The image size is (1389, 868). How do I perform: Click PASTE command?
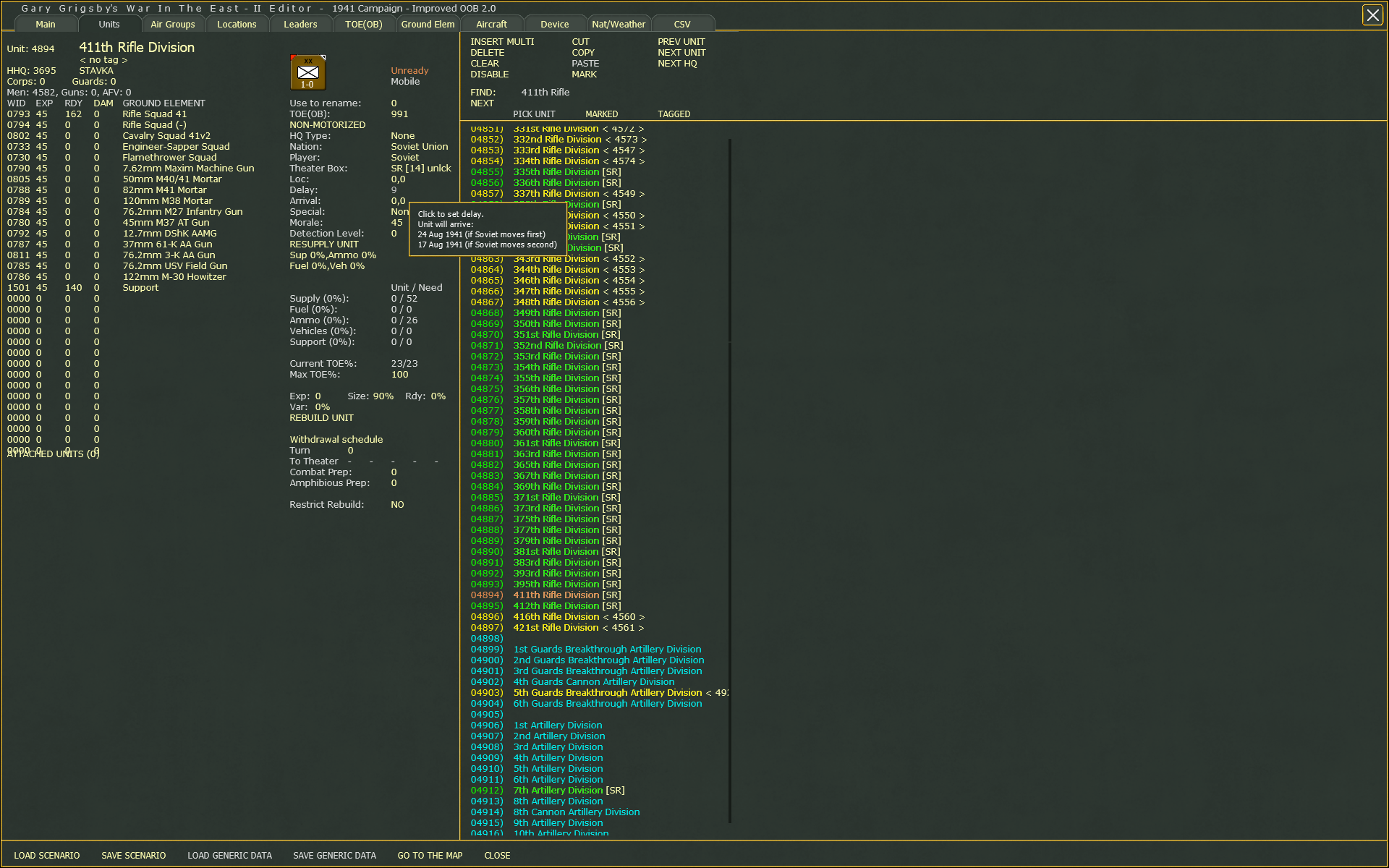[585, 64]
